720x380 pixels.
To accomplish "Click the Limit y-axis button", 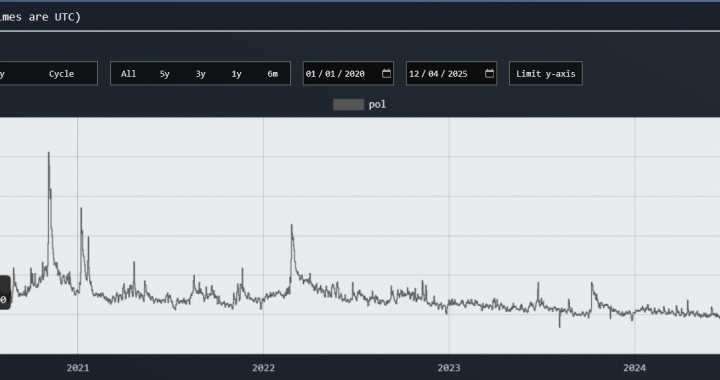I will click(x=546, y=73).
